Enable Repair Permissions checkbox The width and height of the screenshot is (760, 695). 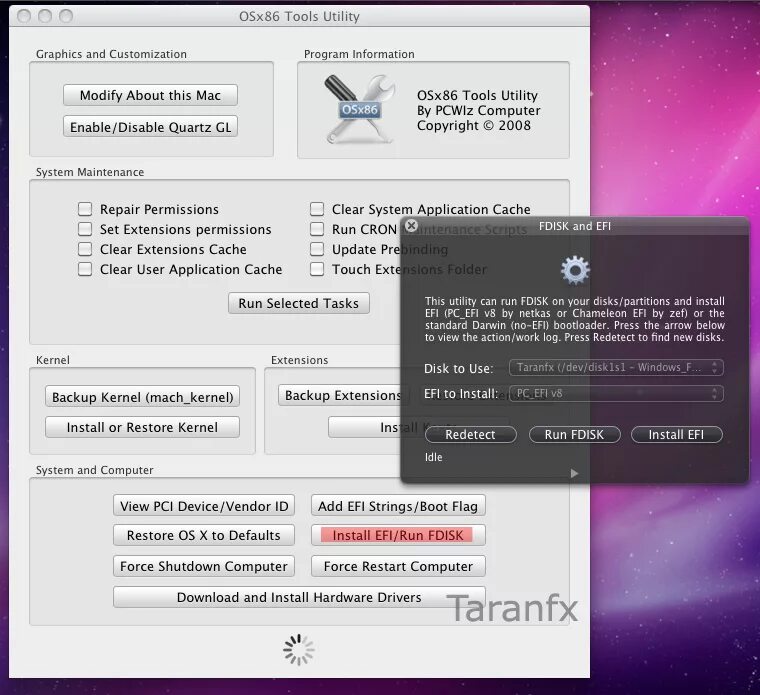[x=85, y=209]
